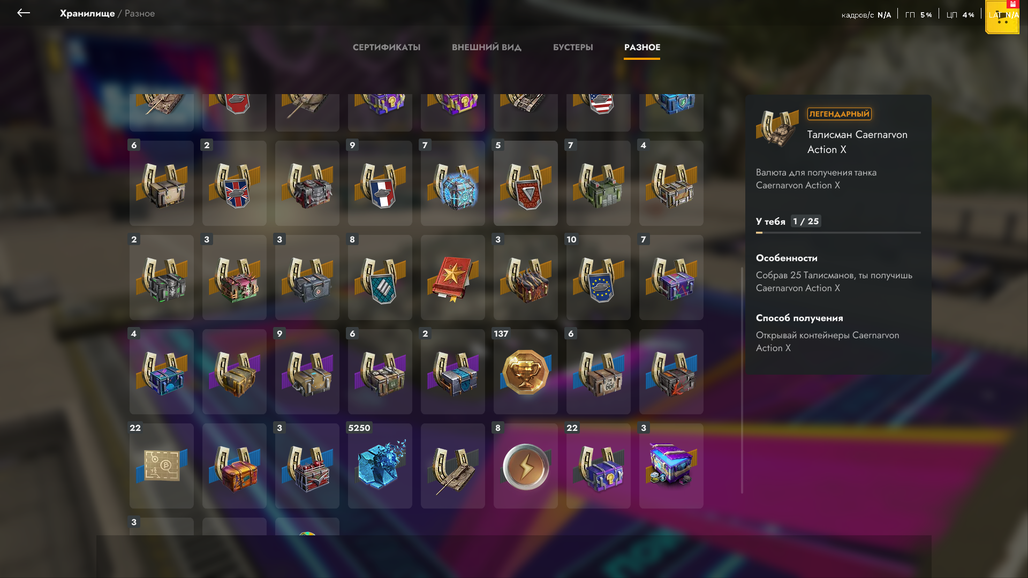Select the blue crystal item with 5250
The width and height of the screenshot is (1028, 578).
point(380,466)
